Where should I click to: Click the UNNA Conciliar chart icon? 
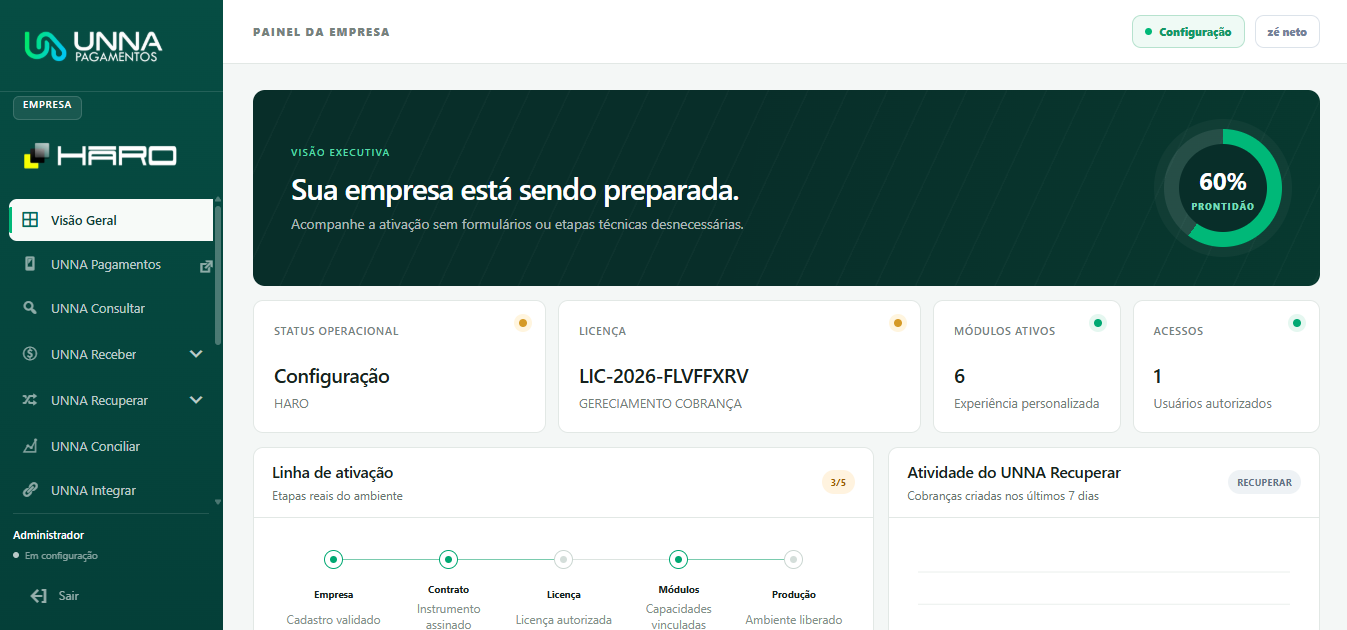click(30, 446)
